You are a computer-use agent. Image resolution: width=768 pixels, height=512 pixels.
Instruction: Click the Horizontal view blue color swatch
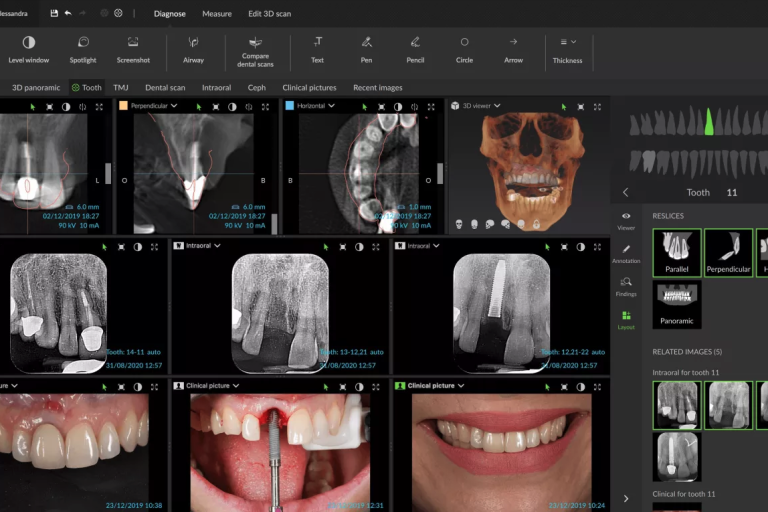(x=290, y=105)
